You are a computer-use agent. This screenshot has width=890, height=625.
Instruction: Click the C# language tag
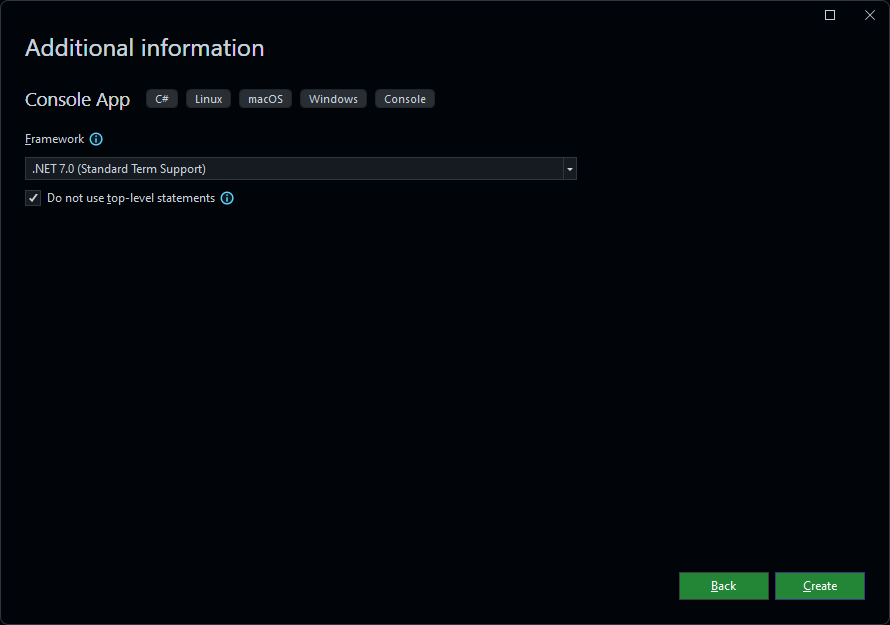coord(161,98)
